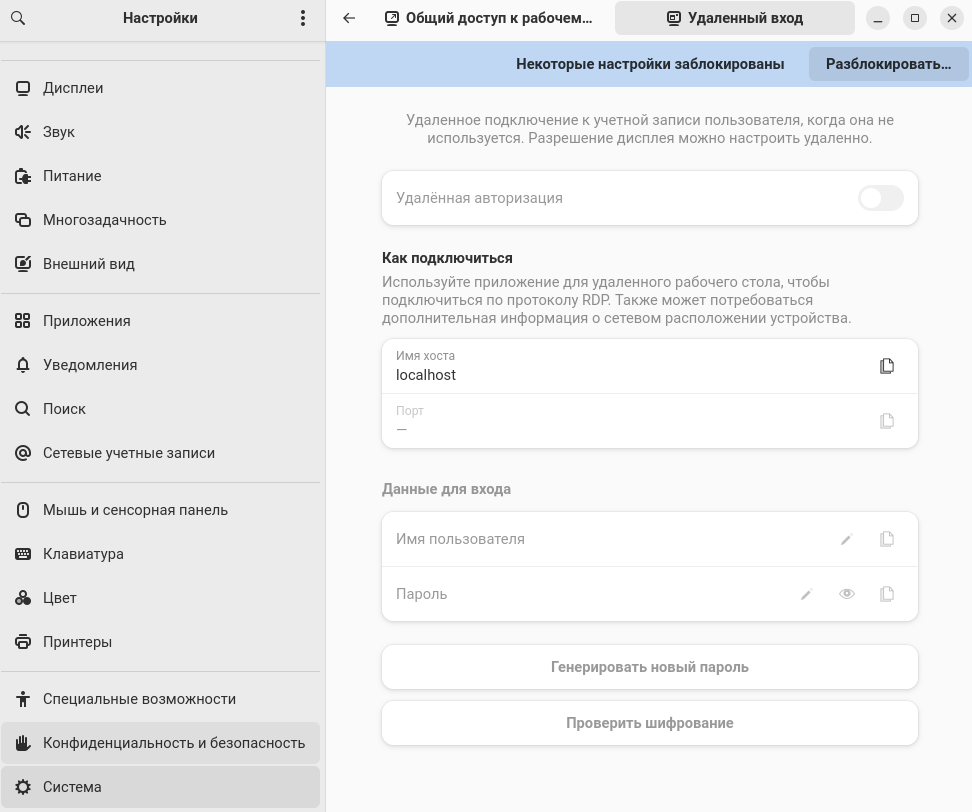This screenshot has height=812, width=972.
Task: Enable the Удалённая авторизация switch
Action: (x=880, y=198)
